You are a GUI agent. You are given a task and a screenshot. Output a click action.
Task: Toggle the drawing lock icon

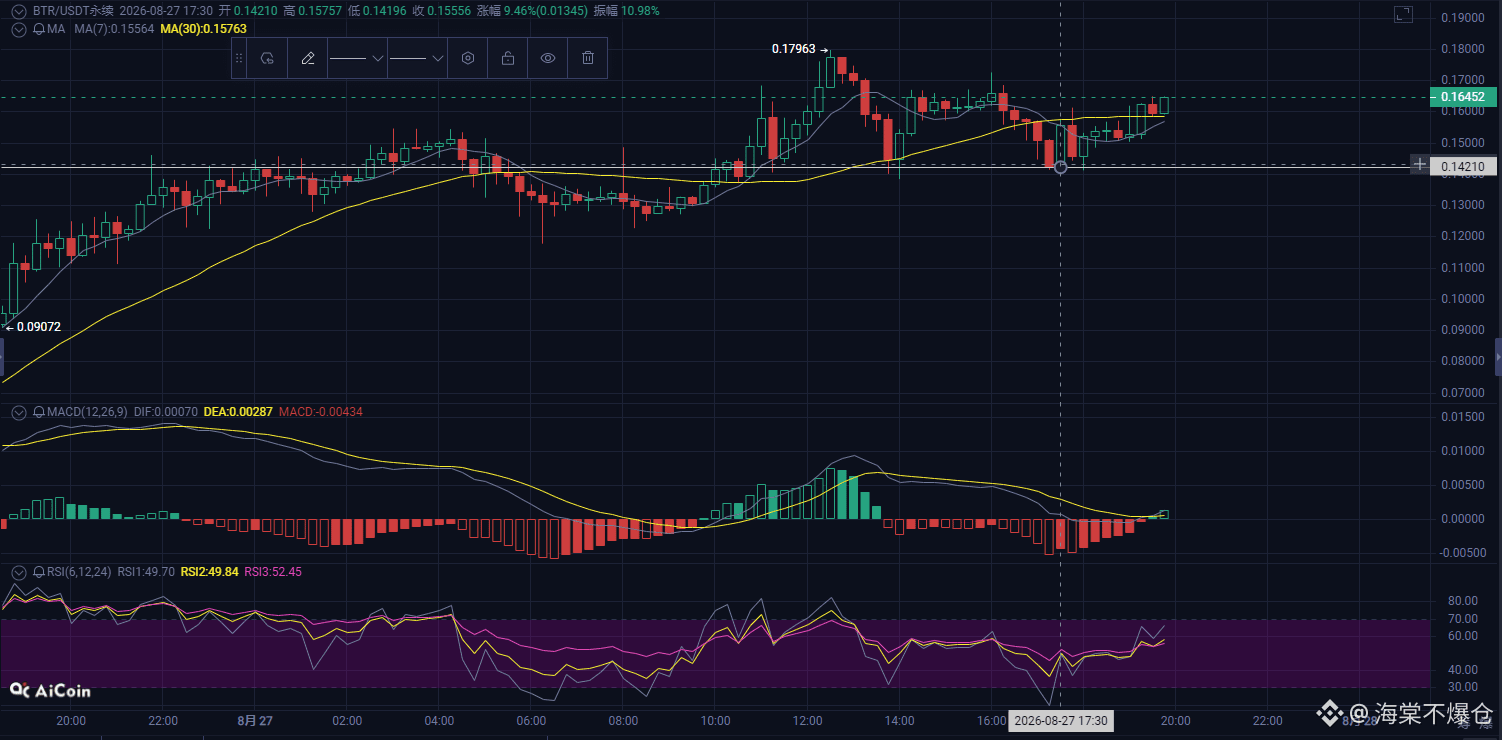point(508,59)
